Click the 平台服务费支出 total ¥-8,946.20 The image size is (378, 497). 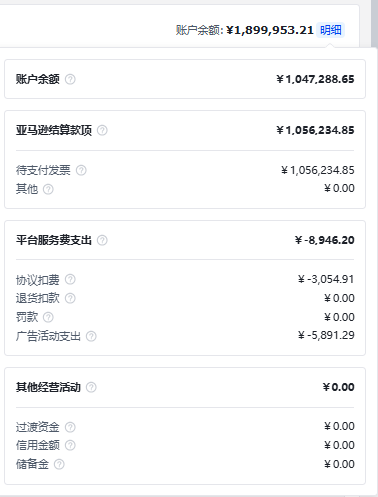coord(324,240)
